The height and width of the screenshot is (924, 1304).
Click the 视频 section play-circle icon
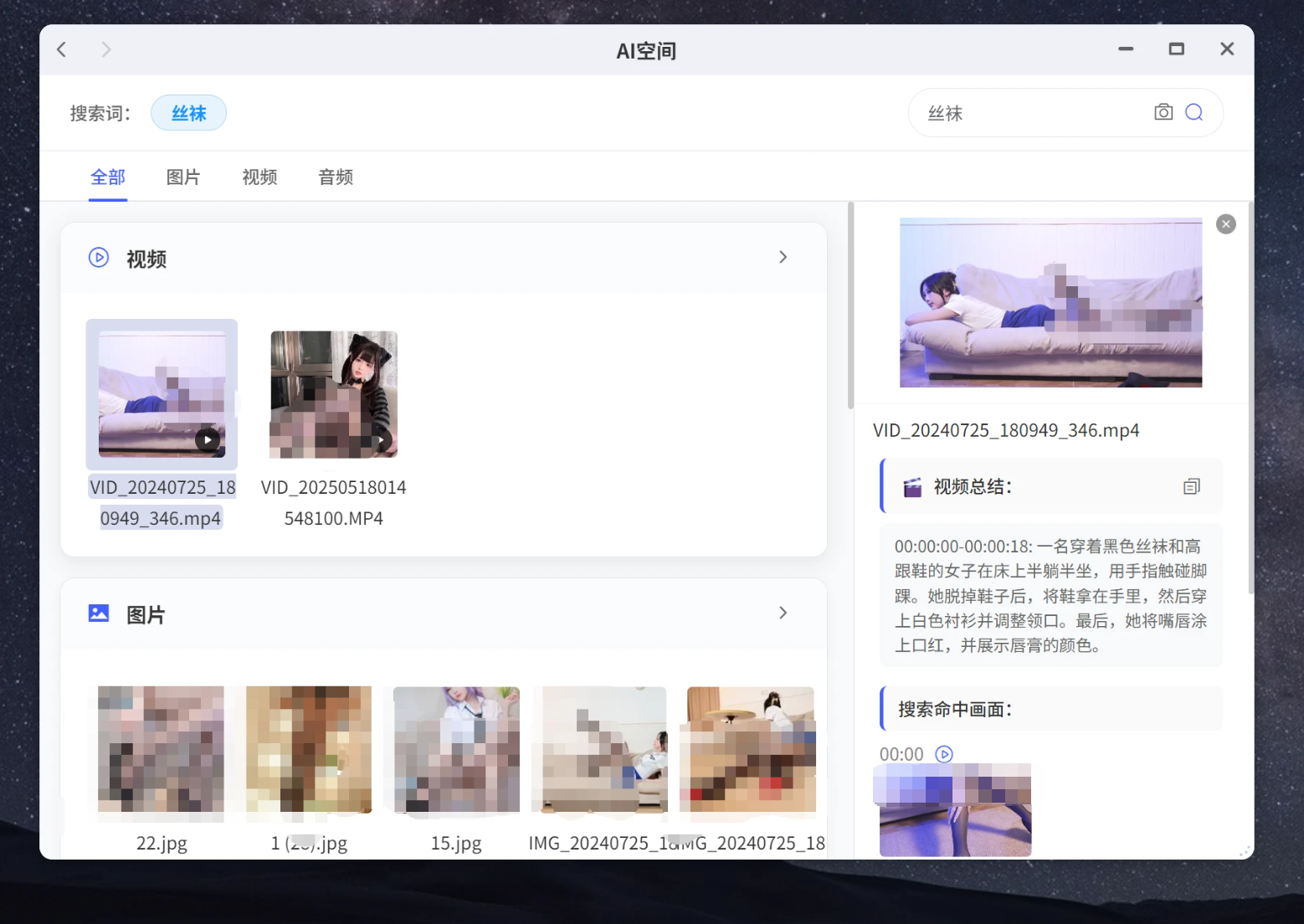pos(99,258)
